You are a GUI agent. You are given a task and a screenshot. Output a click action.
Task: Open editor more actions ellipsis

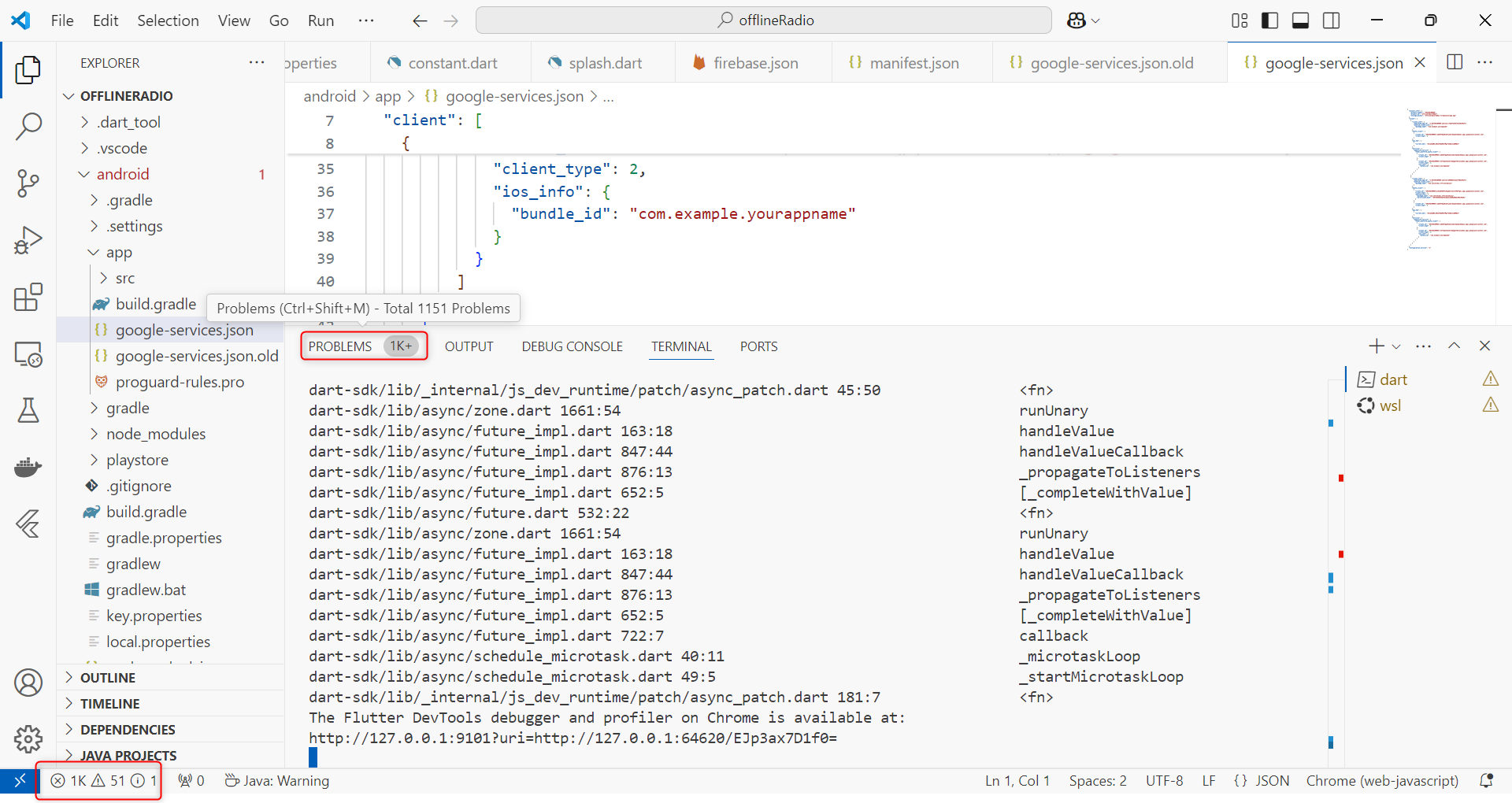pos(1485,62)
